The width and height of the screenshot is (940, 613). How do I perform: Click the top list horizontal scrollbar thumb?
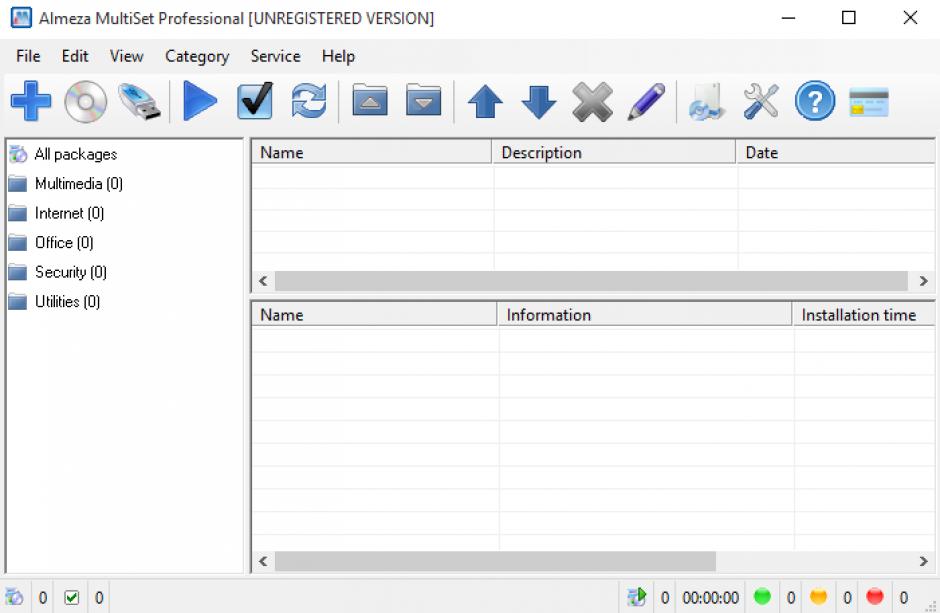pos(591,280)
